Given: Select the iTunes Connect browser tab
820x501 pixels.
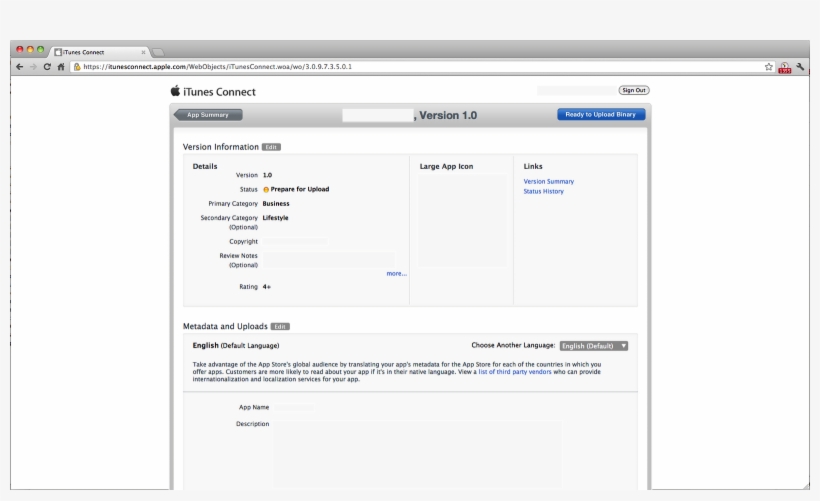Looking at the screenshot, I should [99, 52].
